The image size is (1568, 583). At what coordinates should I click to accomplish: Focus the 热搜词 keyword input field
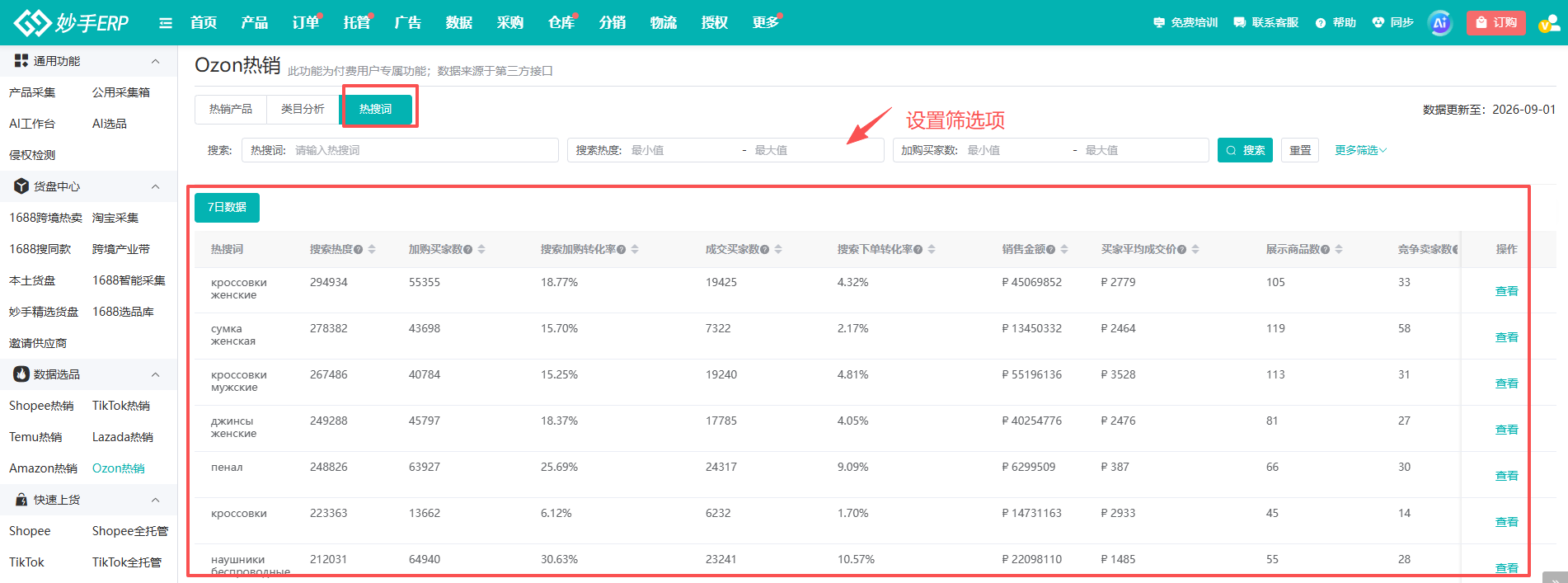pos(400,150)
